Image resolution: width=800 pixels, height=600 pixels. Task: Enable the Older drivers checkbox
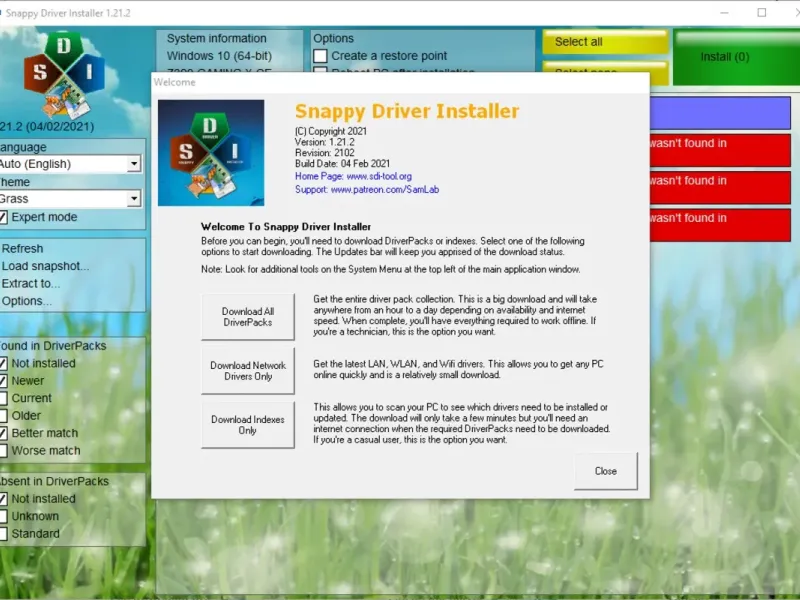pyautogui.click(x=4, y=416)
